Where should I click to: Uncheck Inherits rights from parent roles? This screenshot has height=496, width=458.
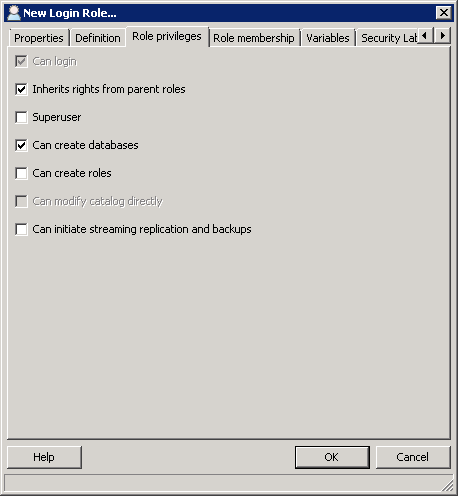pos(21,89)
